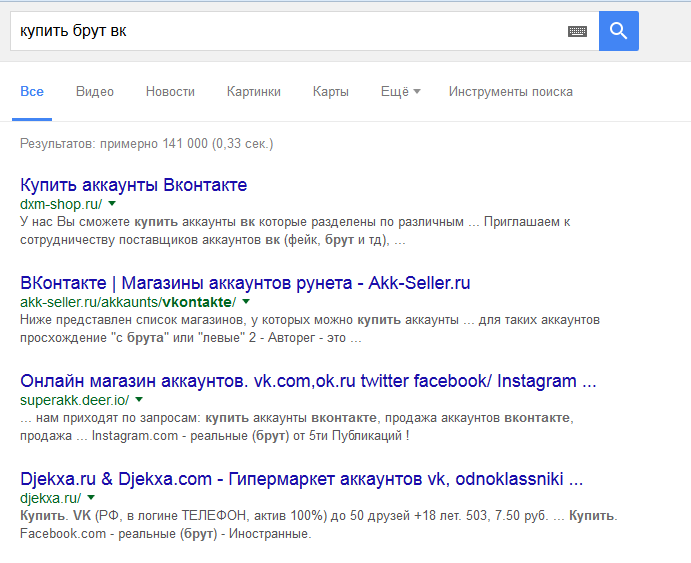The height and width of the screenshot is (563, 691).
Task: Open the Онлайн магазин аккаунтов result
Action: click(308, 381)
